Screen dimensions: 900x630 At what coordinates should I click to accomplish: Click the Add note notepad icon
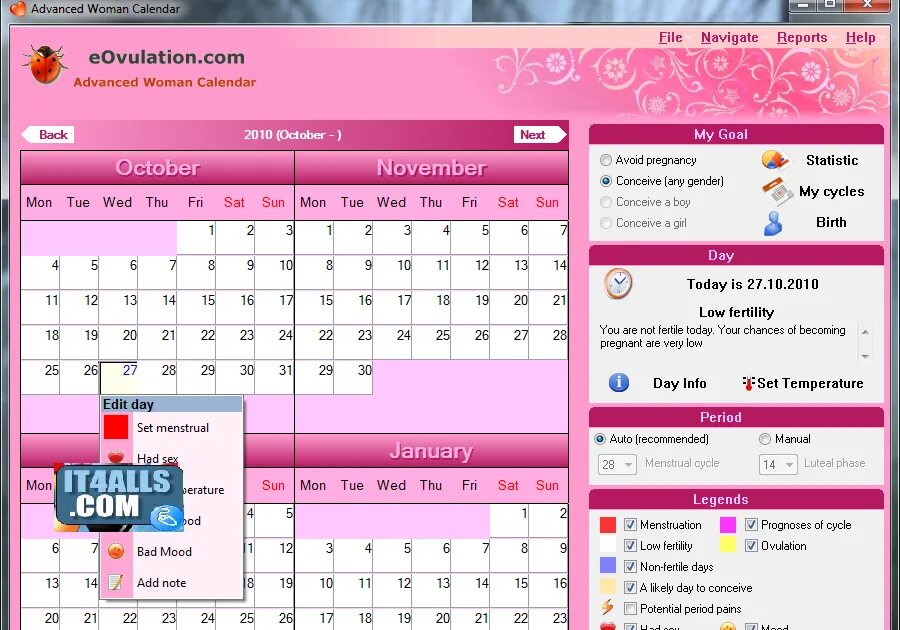116,582
